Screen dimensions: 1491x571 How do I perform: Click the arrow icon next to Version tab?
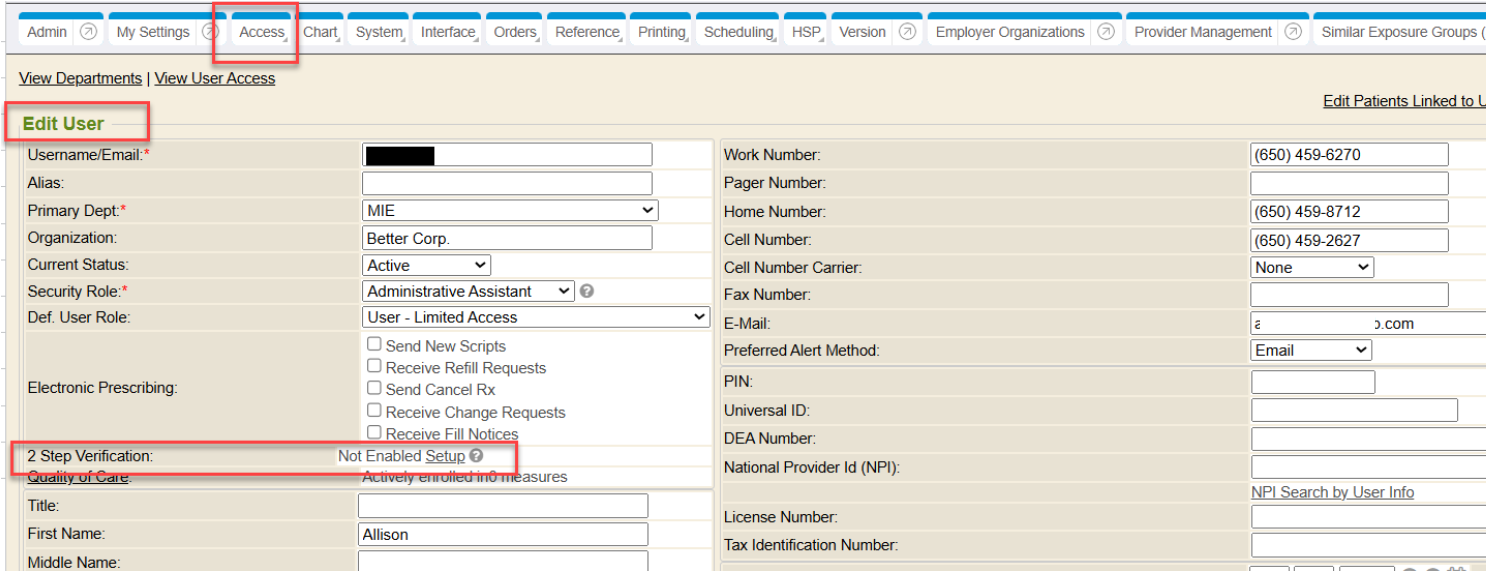coord(907,32)
